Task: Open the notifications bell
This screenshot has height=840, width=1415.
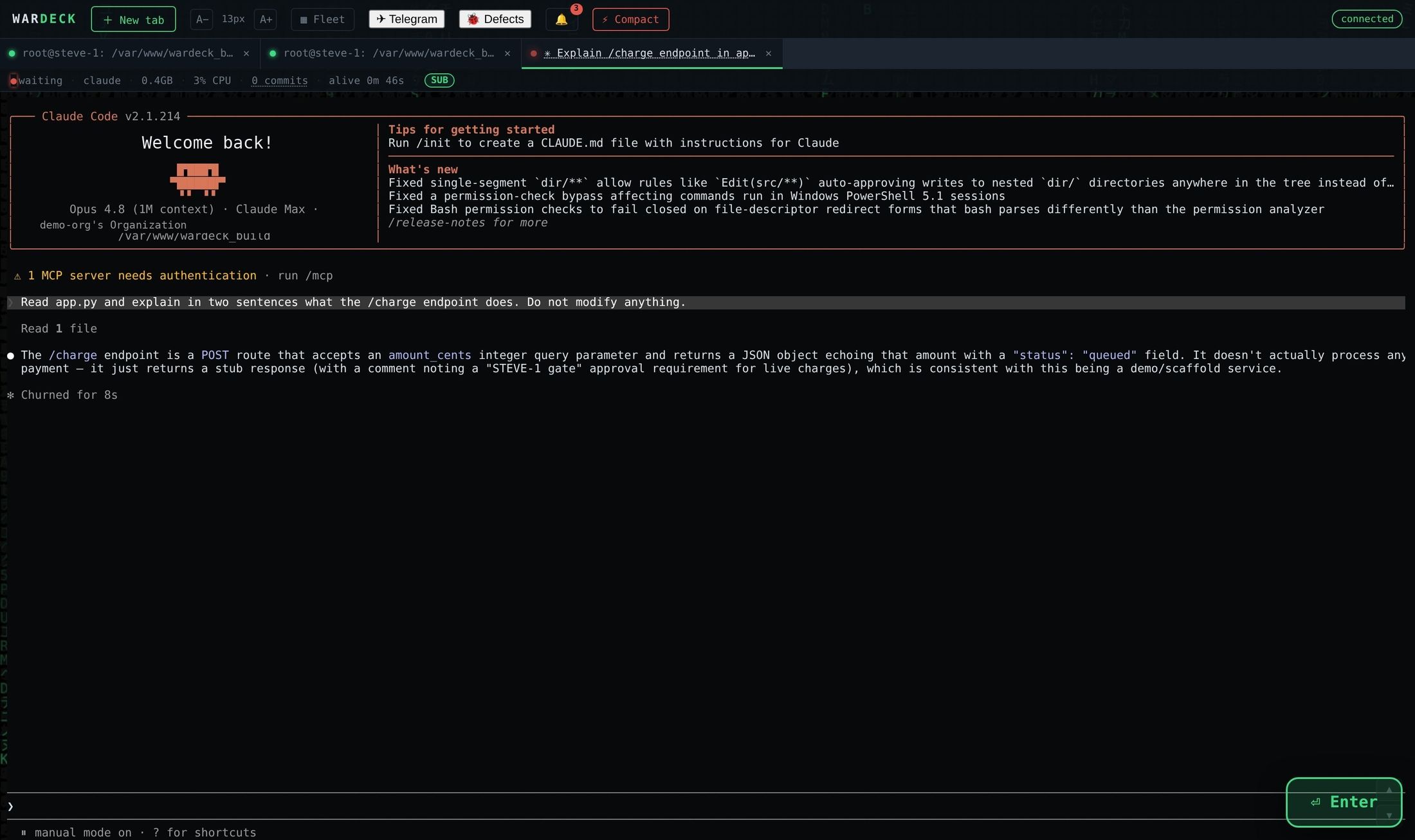Action: [561, 19]
